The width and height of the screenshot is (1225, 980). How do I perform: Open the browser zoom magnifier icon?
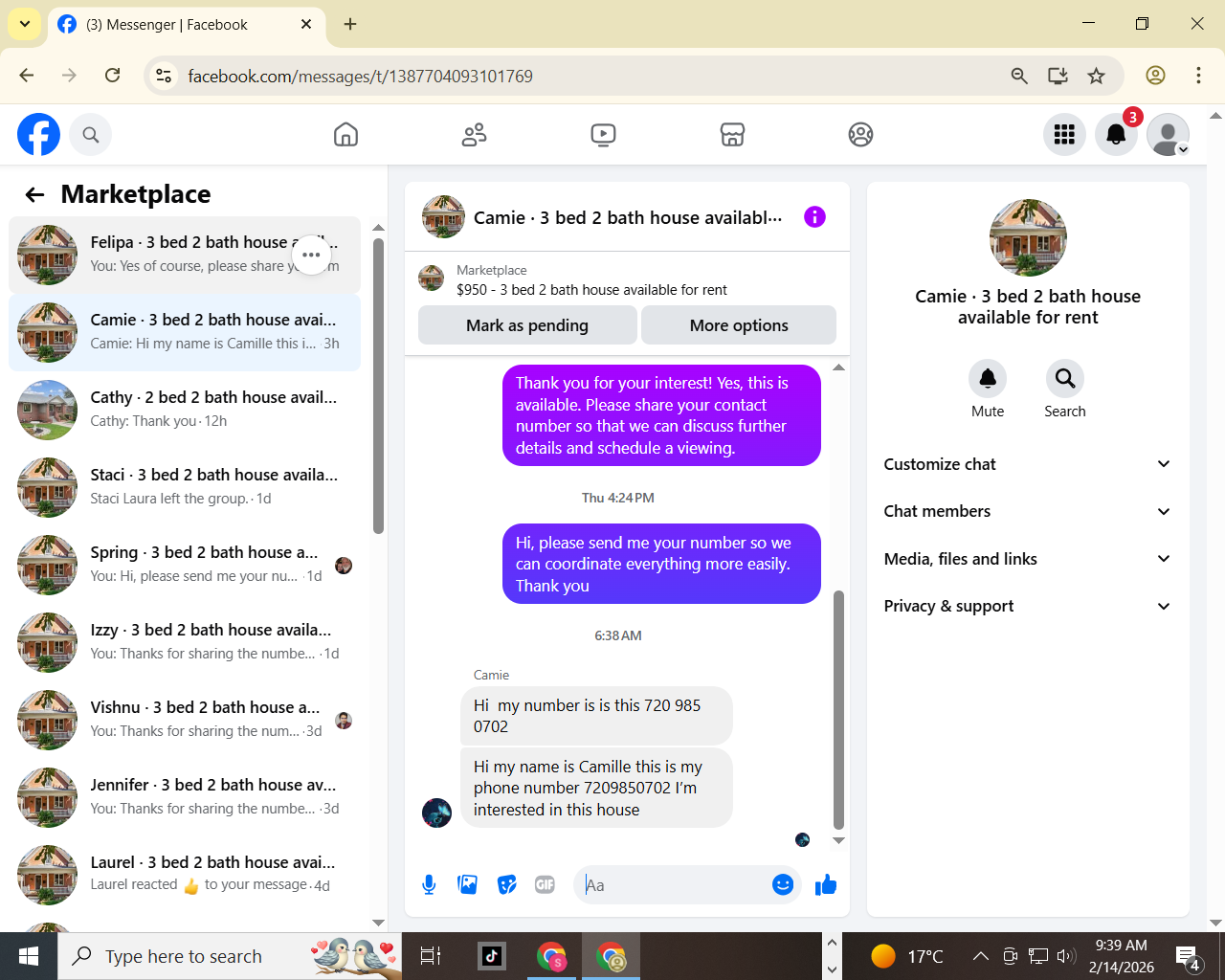1019,76
